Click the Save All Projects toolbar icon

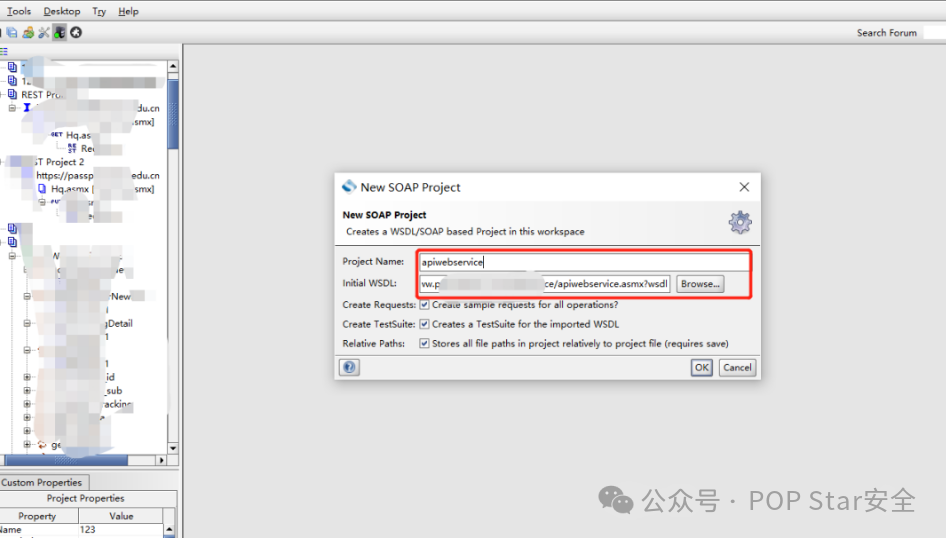12,33
